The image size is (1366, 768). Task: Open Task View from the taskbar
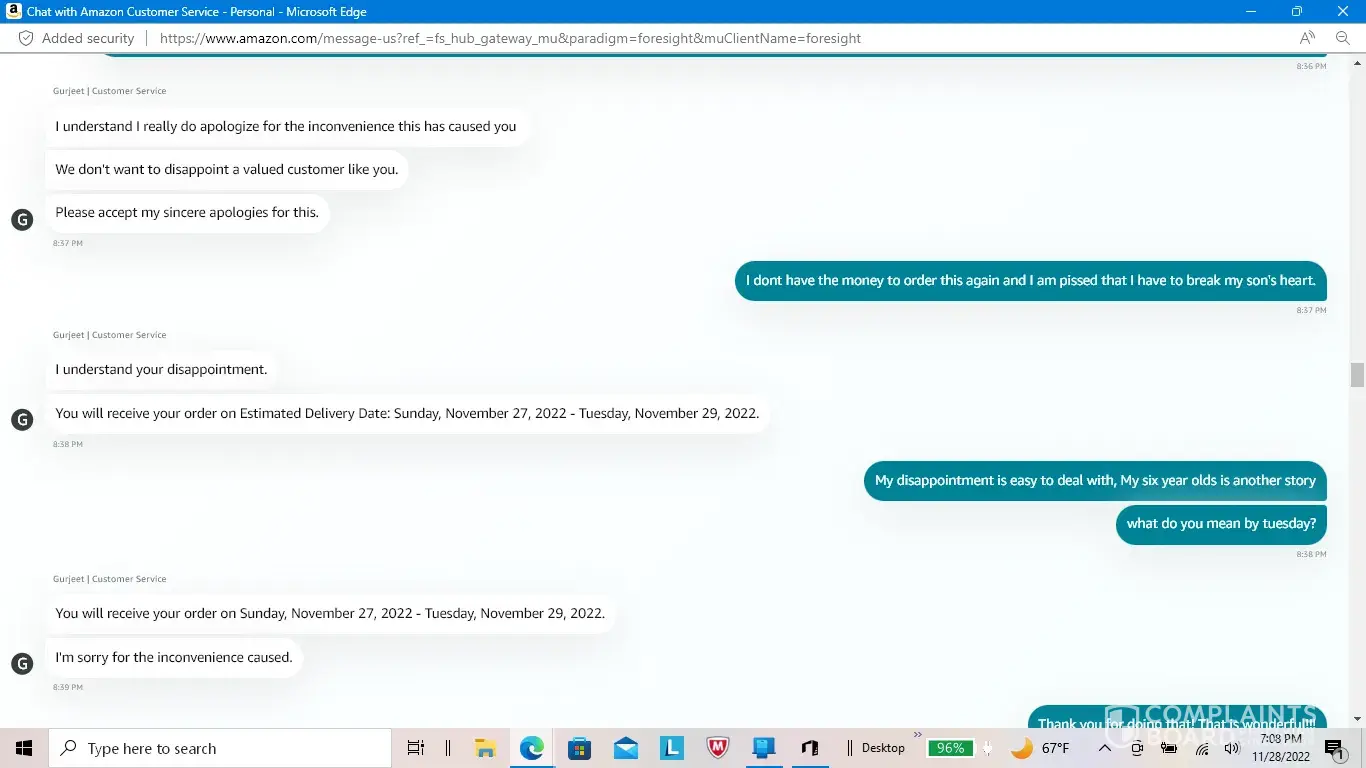click(416, 748)
